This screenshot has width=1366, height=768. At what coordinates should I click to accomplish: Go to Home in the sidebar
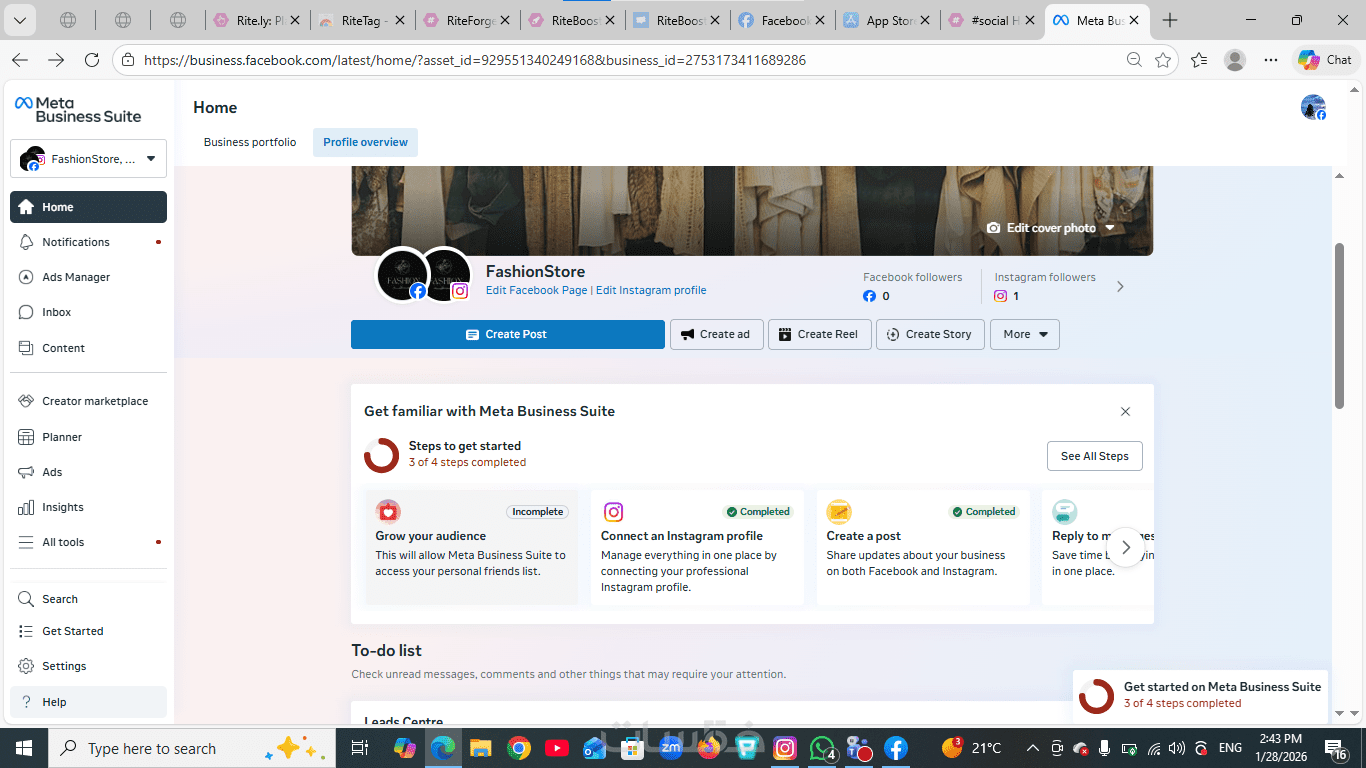pos(88,207)
